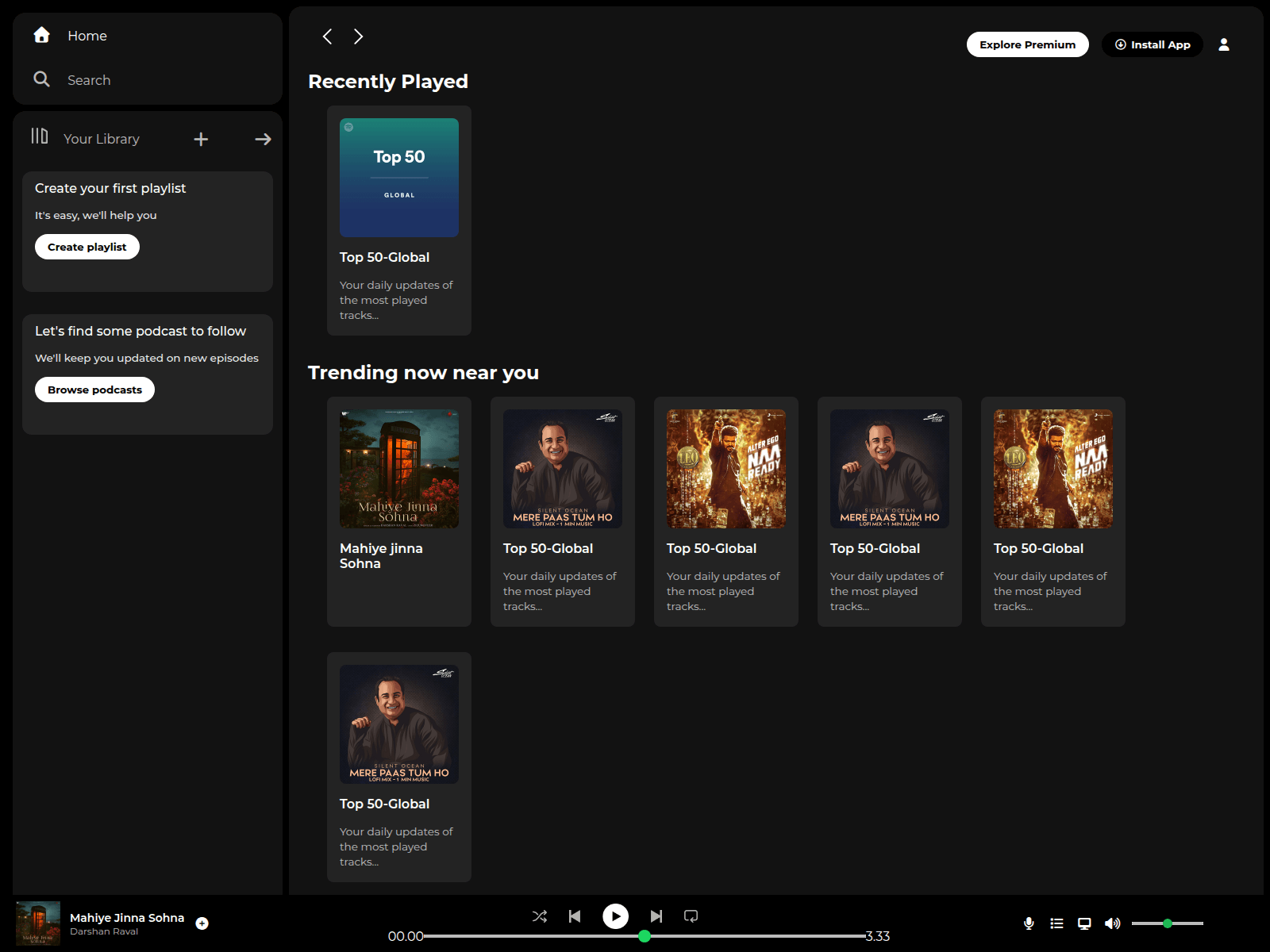
Task: Click the Search magnifier icon
Action: [x=41, y=79]
